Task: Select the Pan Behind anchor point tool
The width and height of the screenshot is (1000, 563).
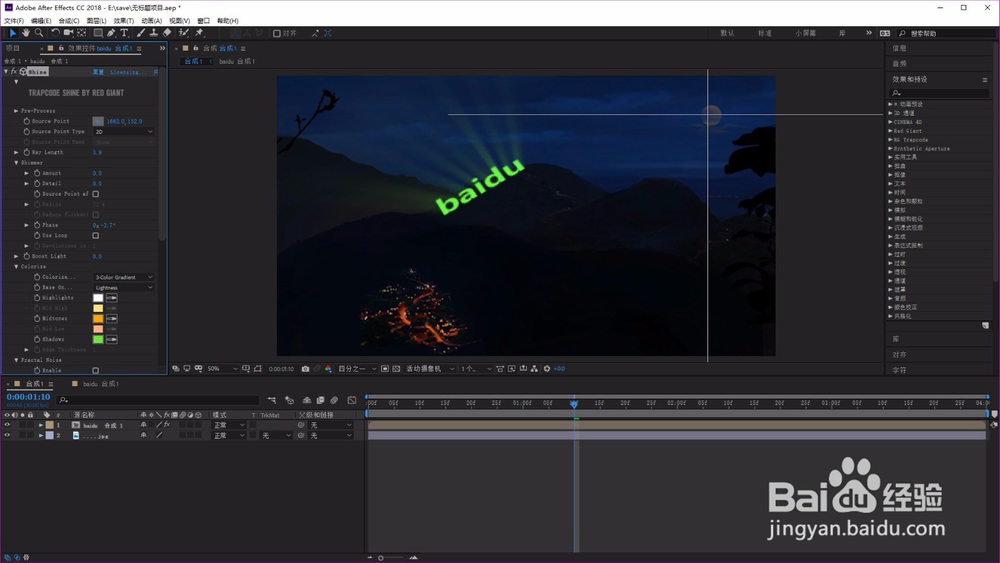Action: point(82,33)
